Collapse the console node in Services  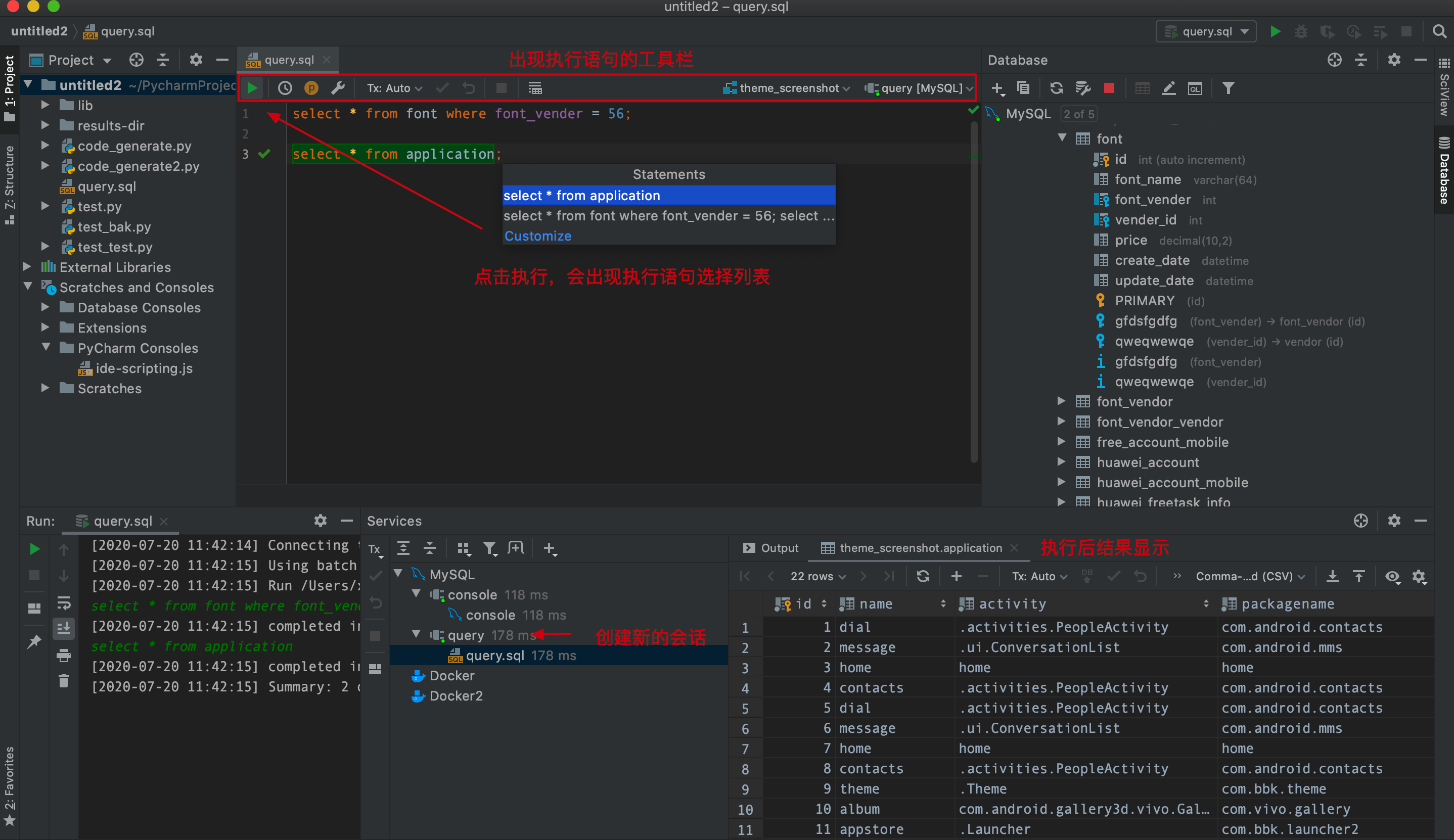[x=416, y=594]
